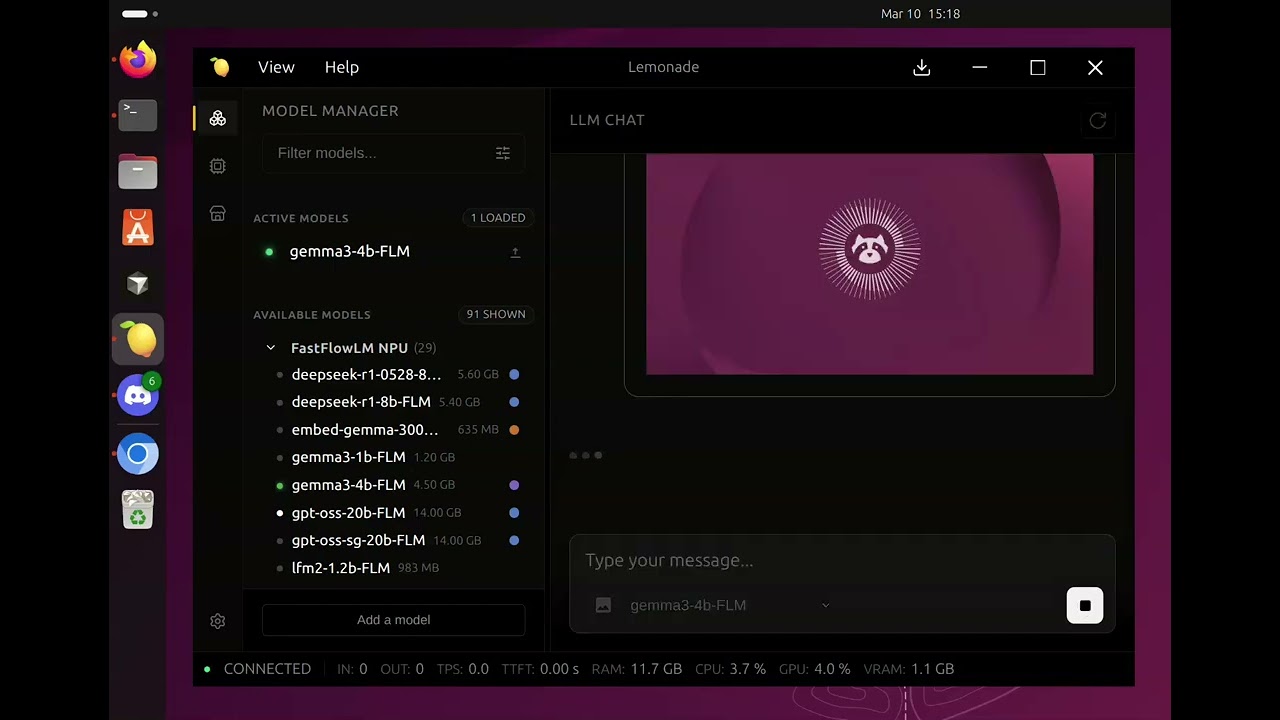Viewport: 1280px width, 720px height.
Task: Click blue label dot of gpt-oss-20b-FLM
Action: (x=514, y=513)
